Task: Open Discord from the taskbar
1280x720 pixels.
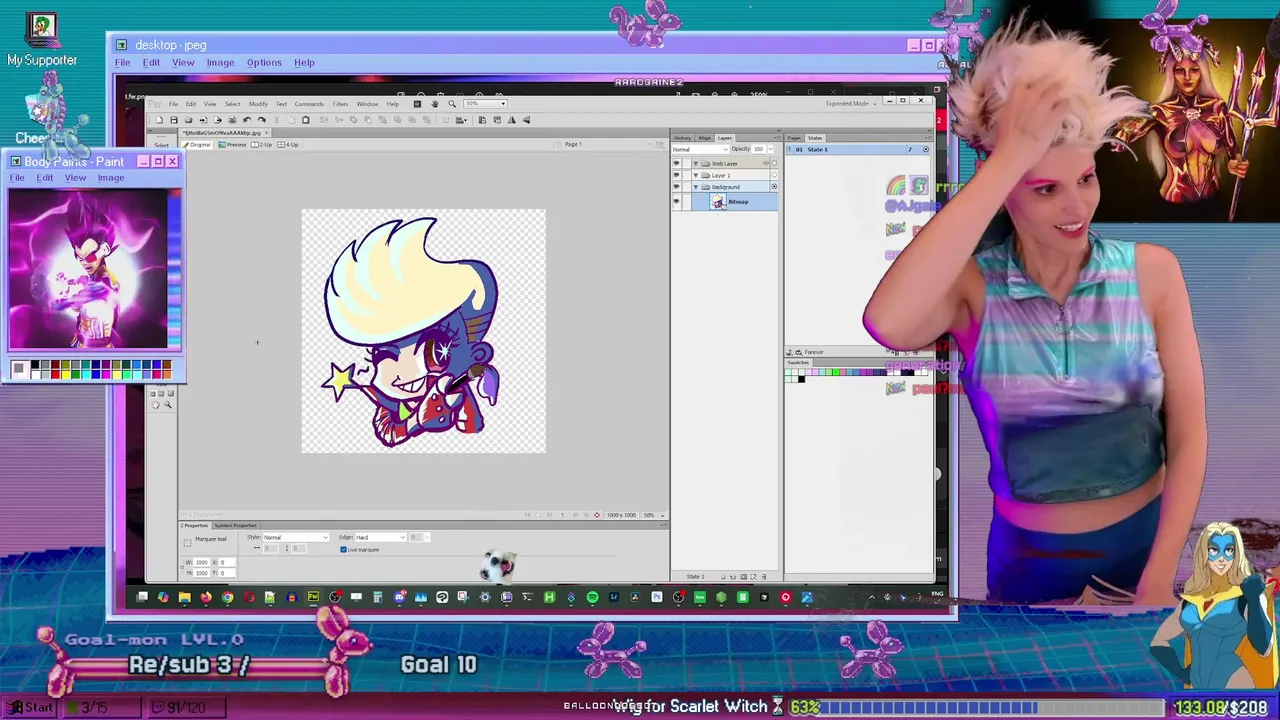Action: (x=399, y=597)
